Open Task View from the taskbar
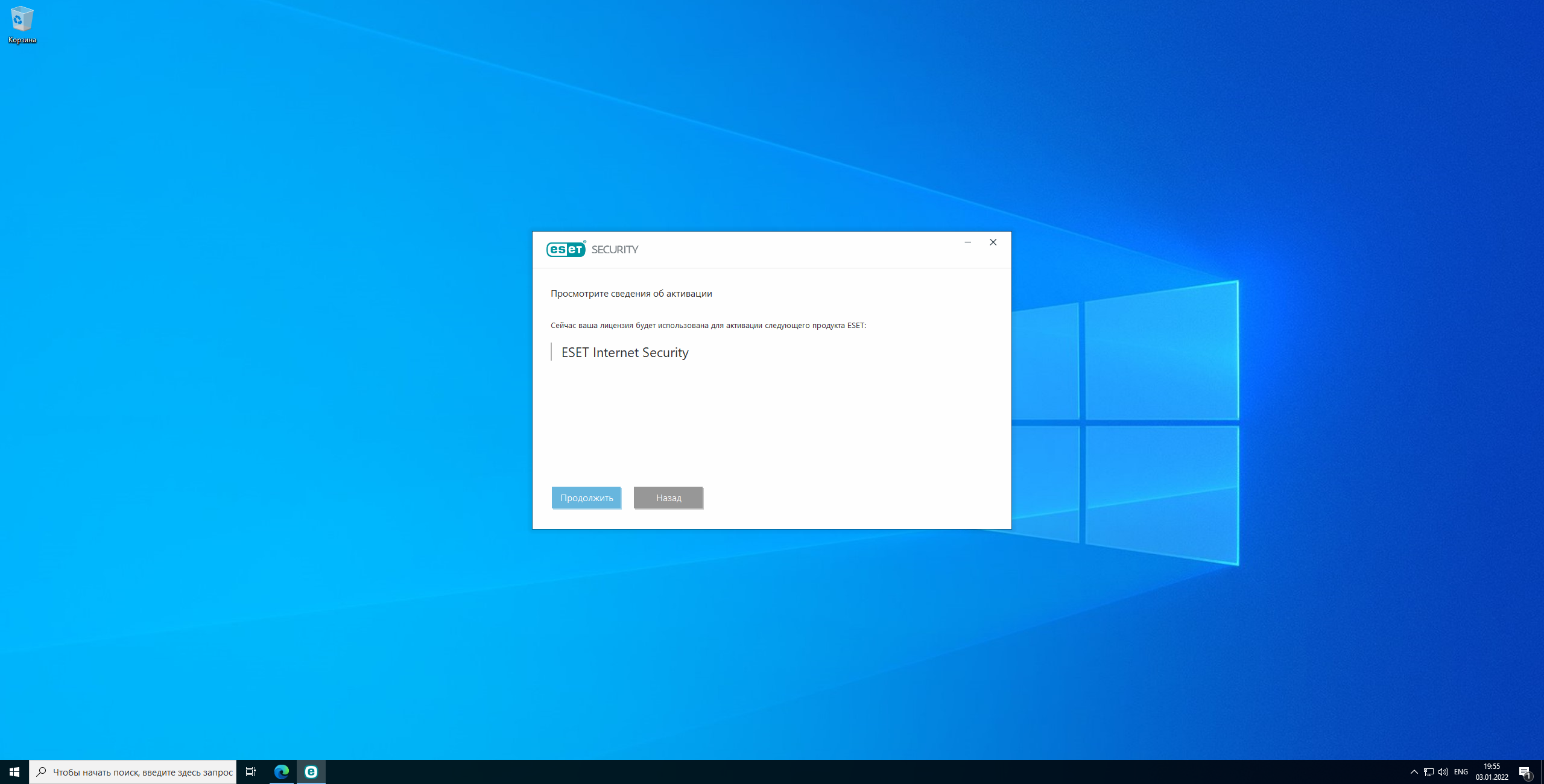Image resolution: width=1544 pixels, height=784 pixels. [x=251, y=772]
